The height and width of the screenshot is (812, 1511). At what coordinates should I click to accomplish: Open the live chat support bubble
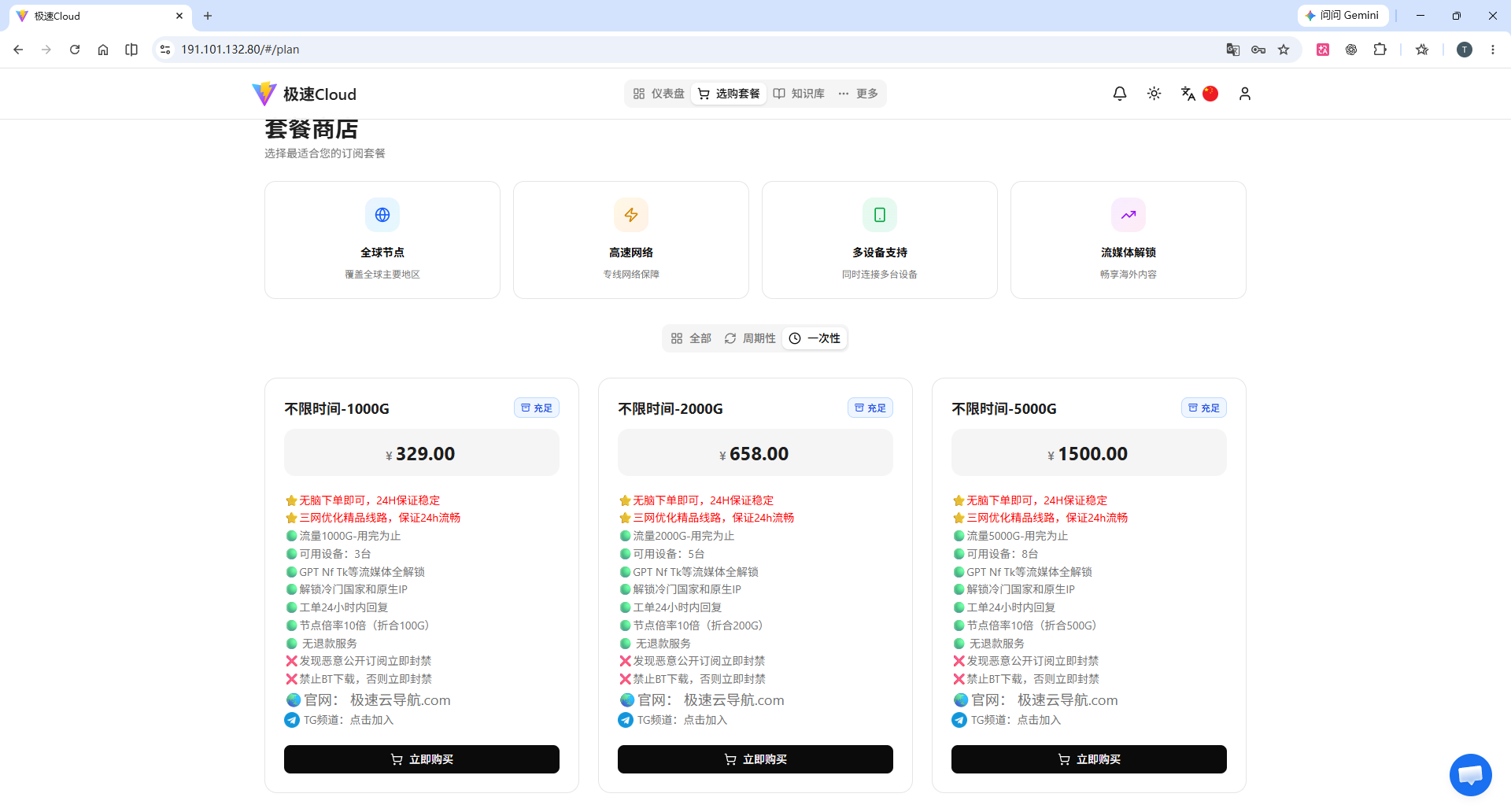point(1471,775)
